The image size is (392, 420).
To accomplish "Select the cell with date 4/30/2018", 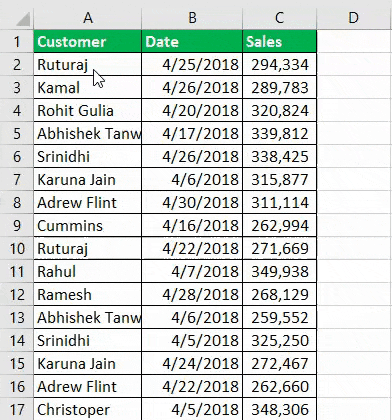I will pos(192,203).
